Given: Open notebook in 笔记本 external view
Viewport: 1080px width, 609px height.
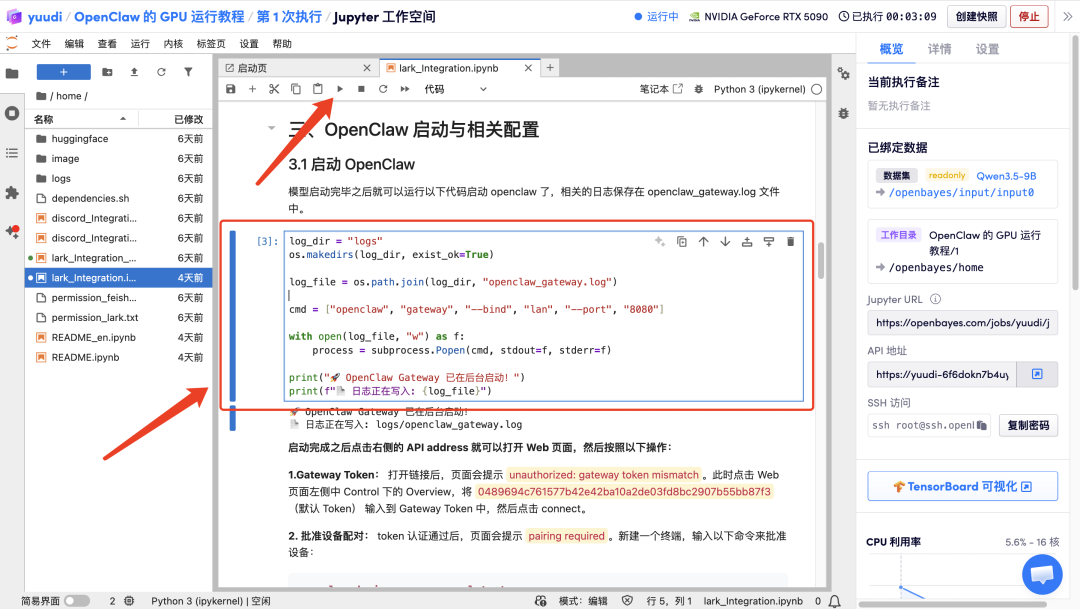Looking at the screenshot, I should coord(661,89).
